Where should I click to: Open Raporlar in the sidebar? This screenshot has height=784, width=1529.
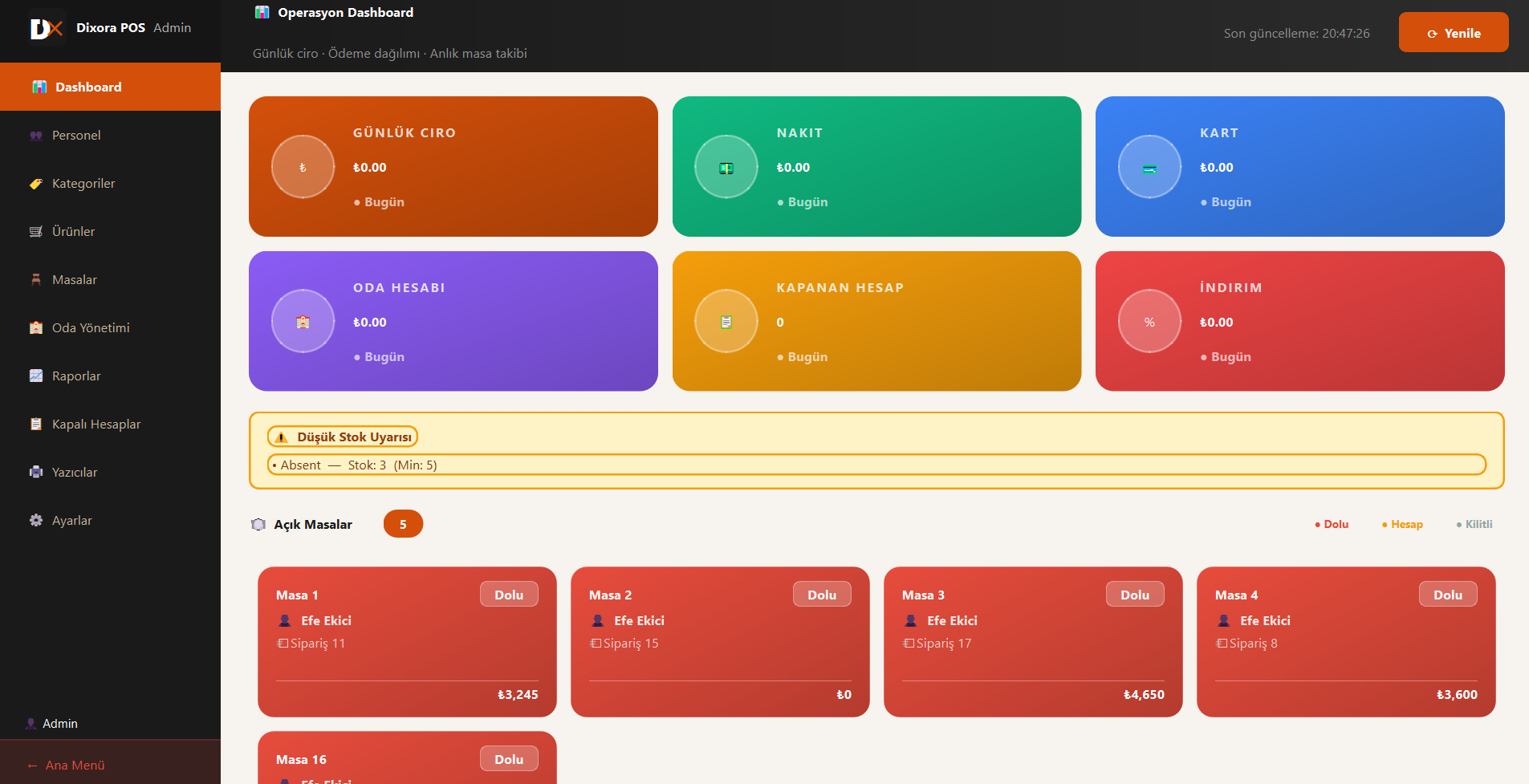(x=110, y=376)
